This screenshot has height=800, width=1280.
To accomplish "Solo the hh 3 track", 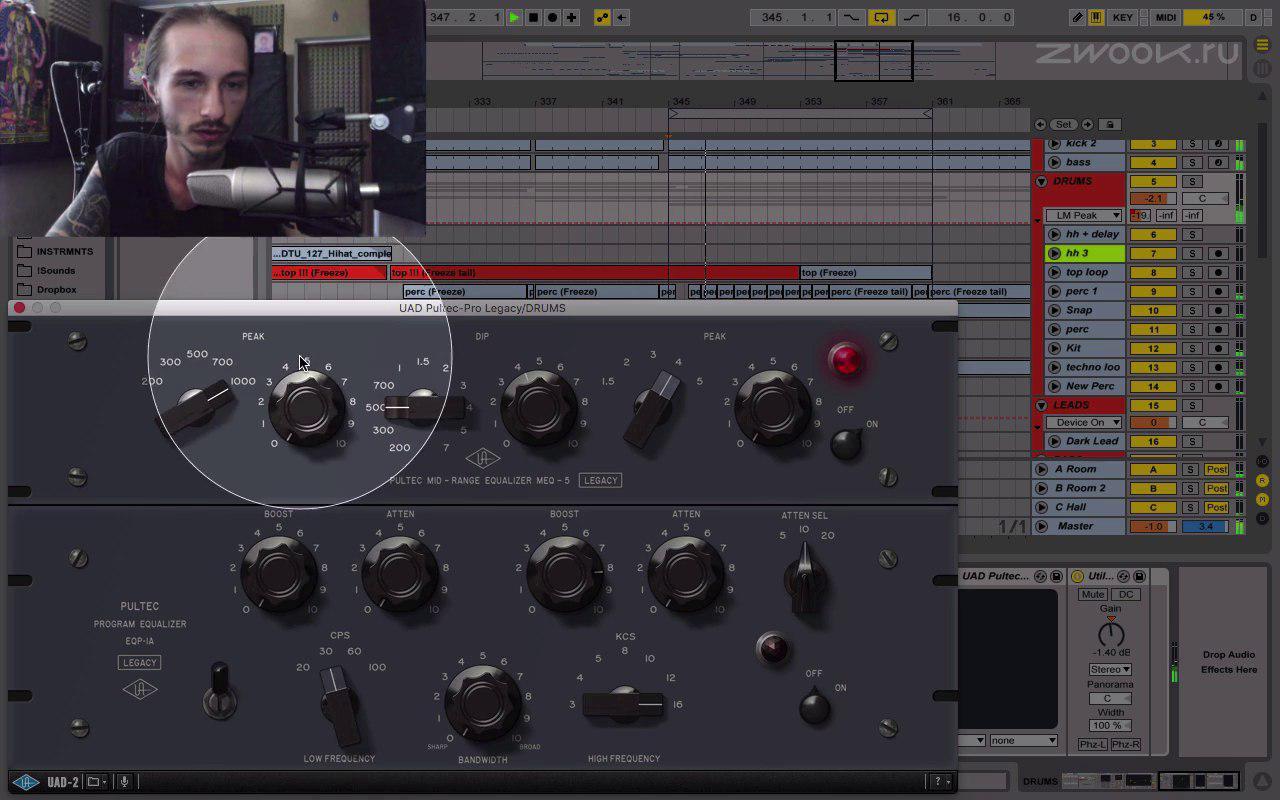I will (1192, 253).
